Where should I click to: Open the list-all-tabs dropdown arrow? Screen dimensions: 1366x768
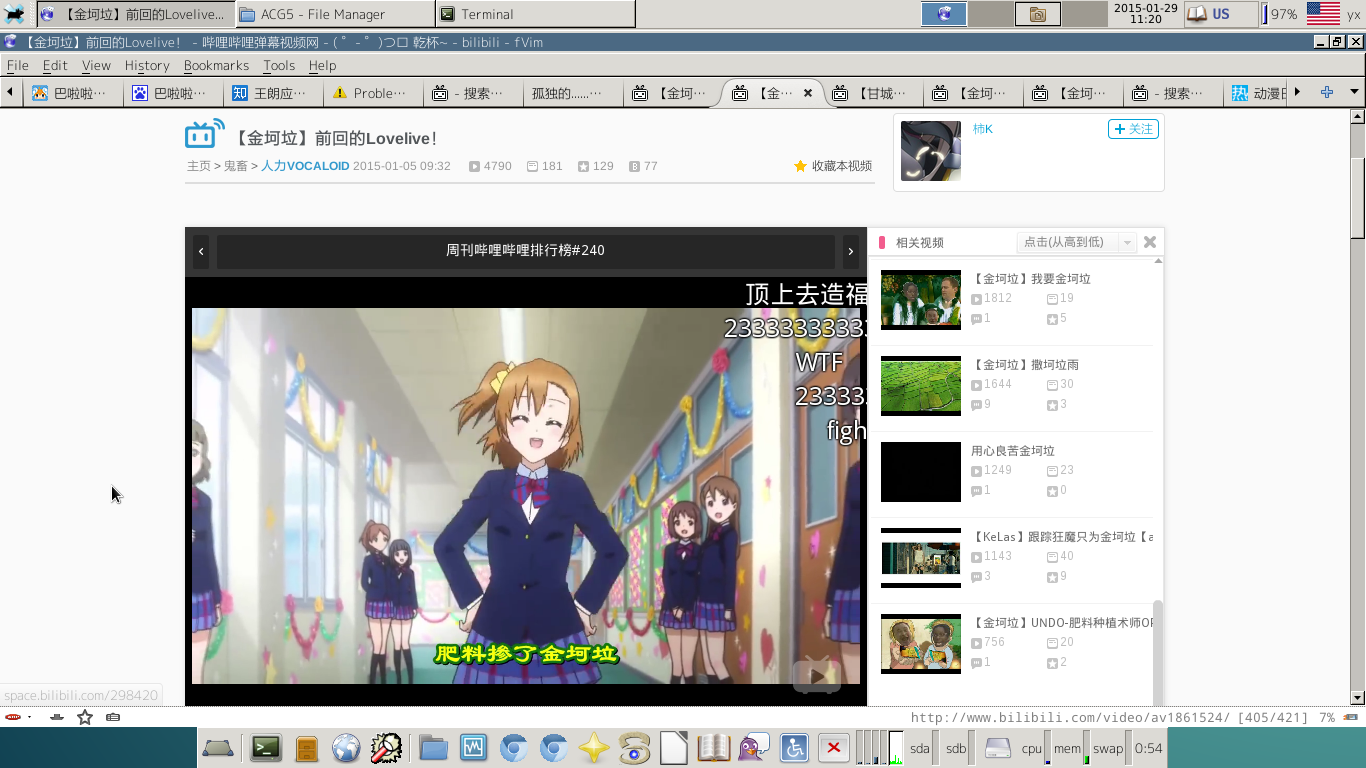[x=1354, y=92]
